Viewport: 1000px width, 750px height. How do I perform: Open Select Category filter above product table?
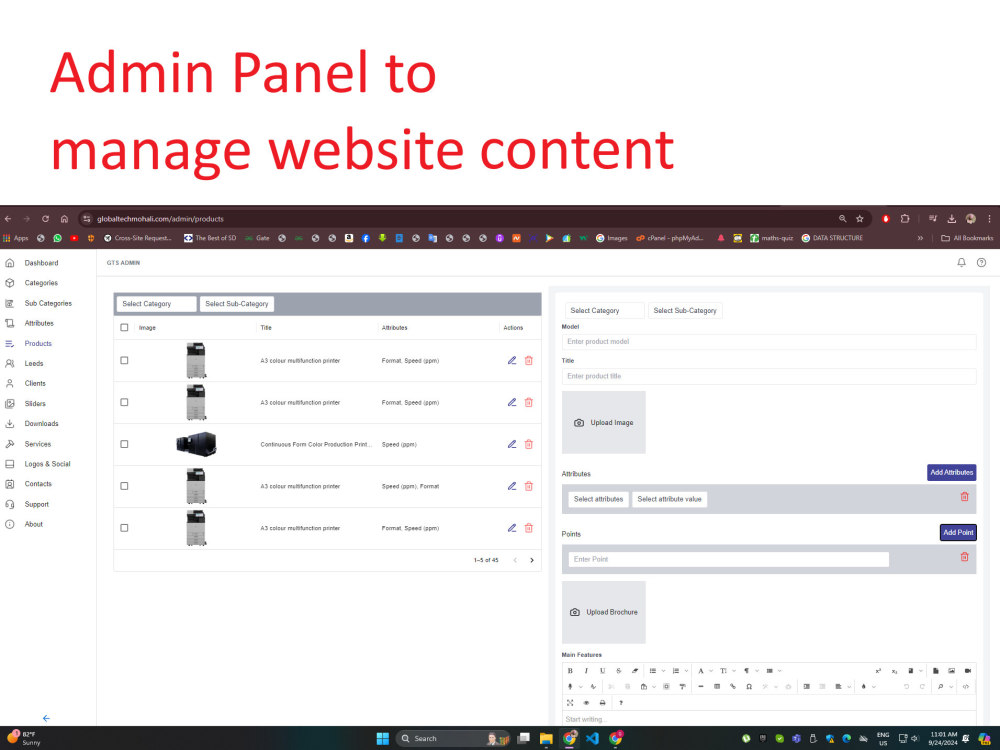156,304
